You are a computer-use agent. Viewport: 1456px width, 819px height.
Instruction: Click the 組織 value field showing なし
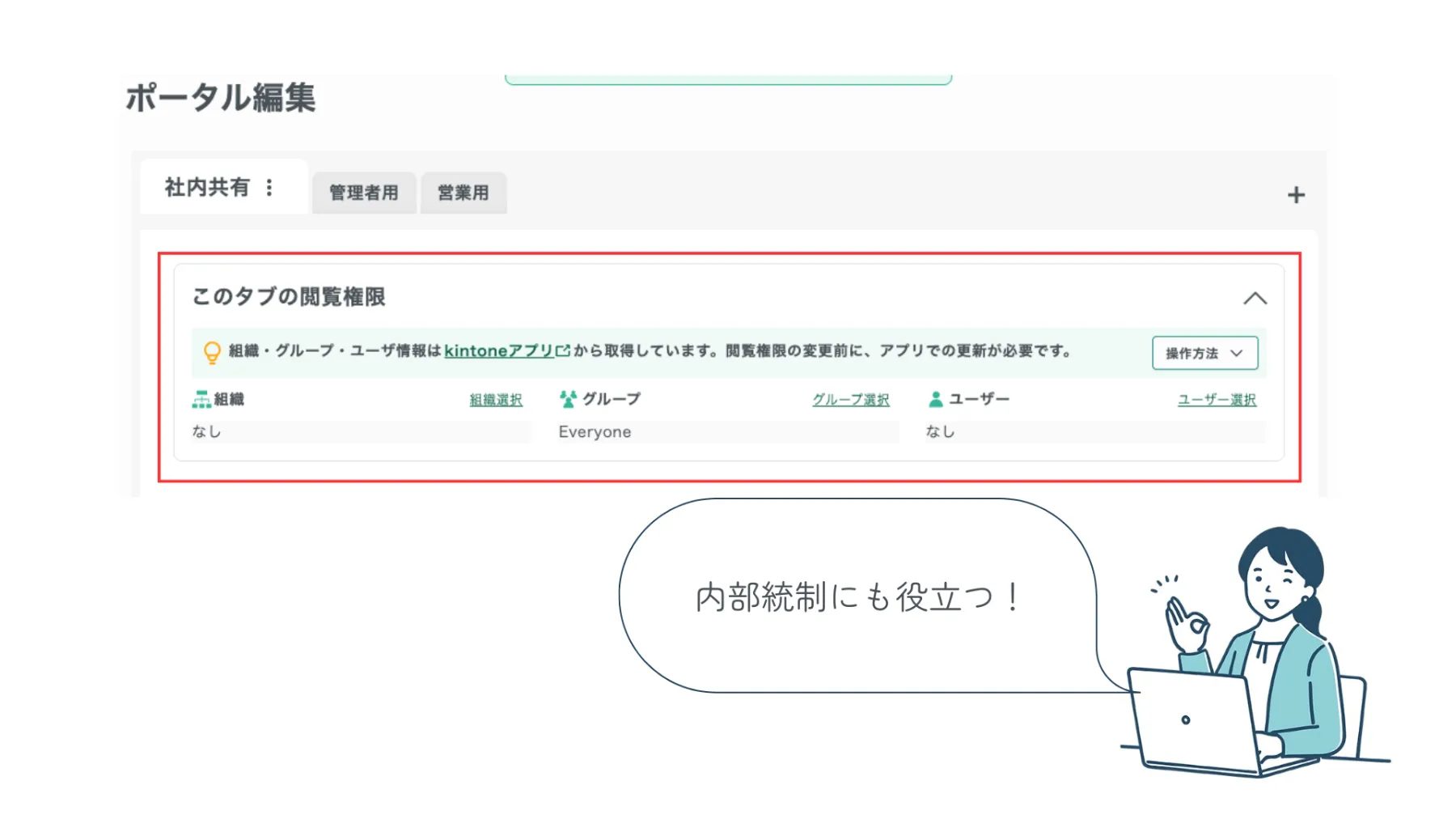point(362,431)
